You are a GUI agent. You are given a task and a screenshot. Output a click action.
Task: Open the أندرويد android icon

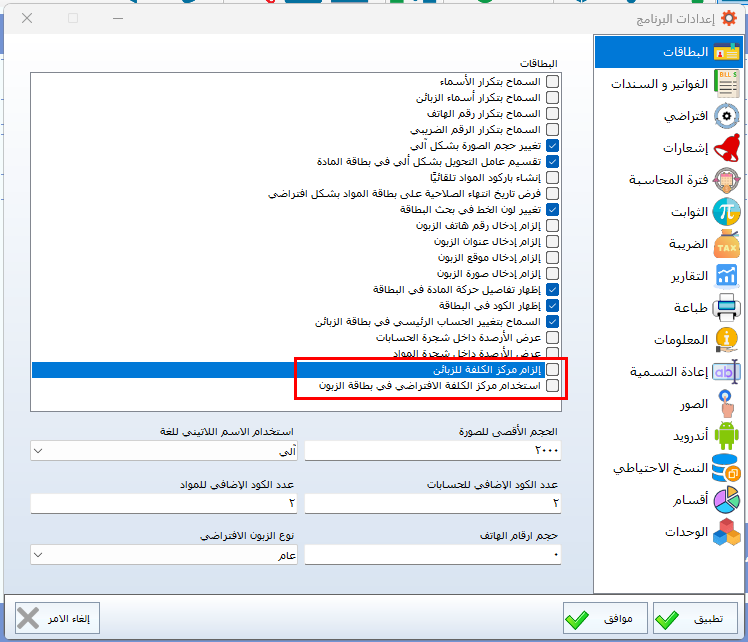coord(727,436)
